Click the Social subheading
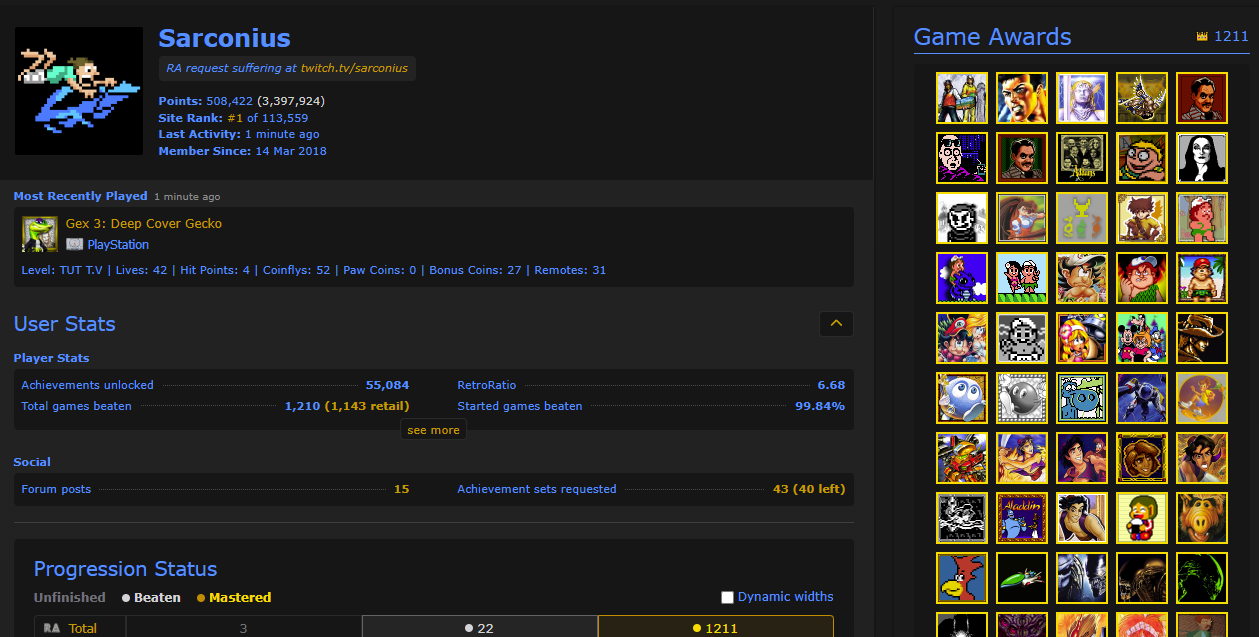 [32, 462]
